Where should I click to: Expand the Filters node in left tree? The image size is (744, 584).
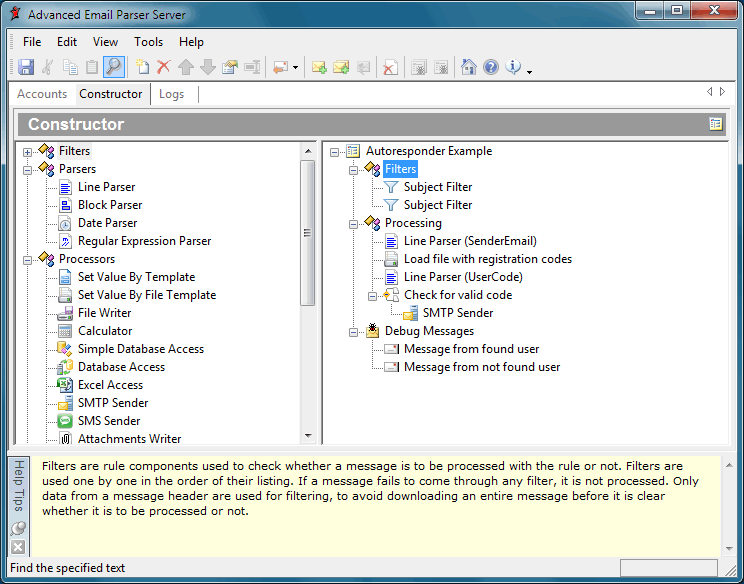click(x=28, y=152)
